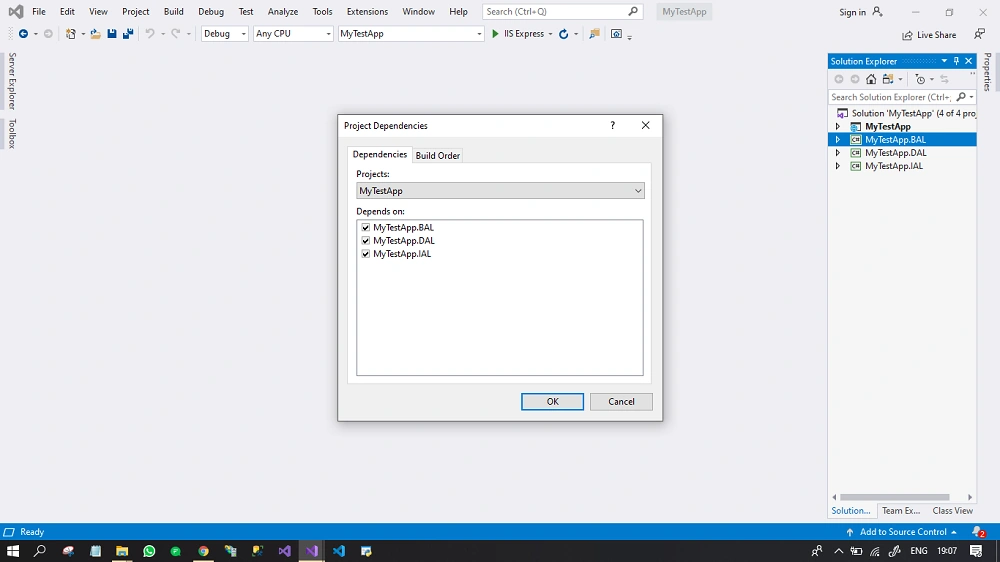Viewport: 1000px width, 562px height.
Task: Click the Search Solution Explorer field
Action: click(891, 97)
